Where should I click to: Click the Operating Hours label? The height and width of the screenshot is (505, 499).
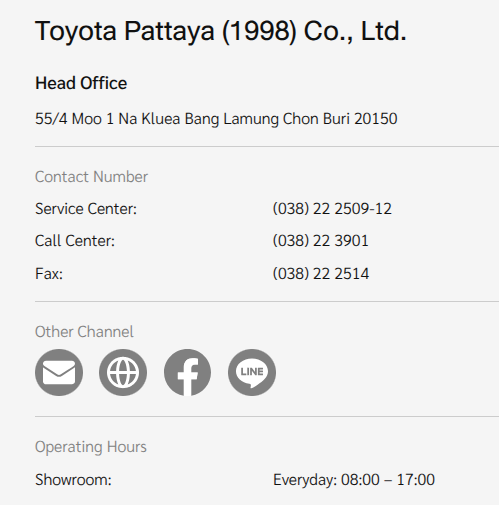[x=91, y=447]
